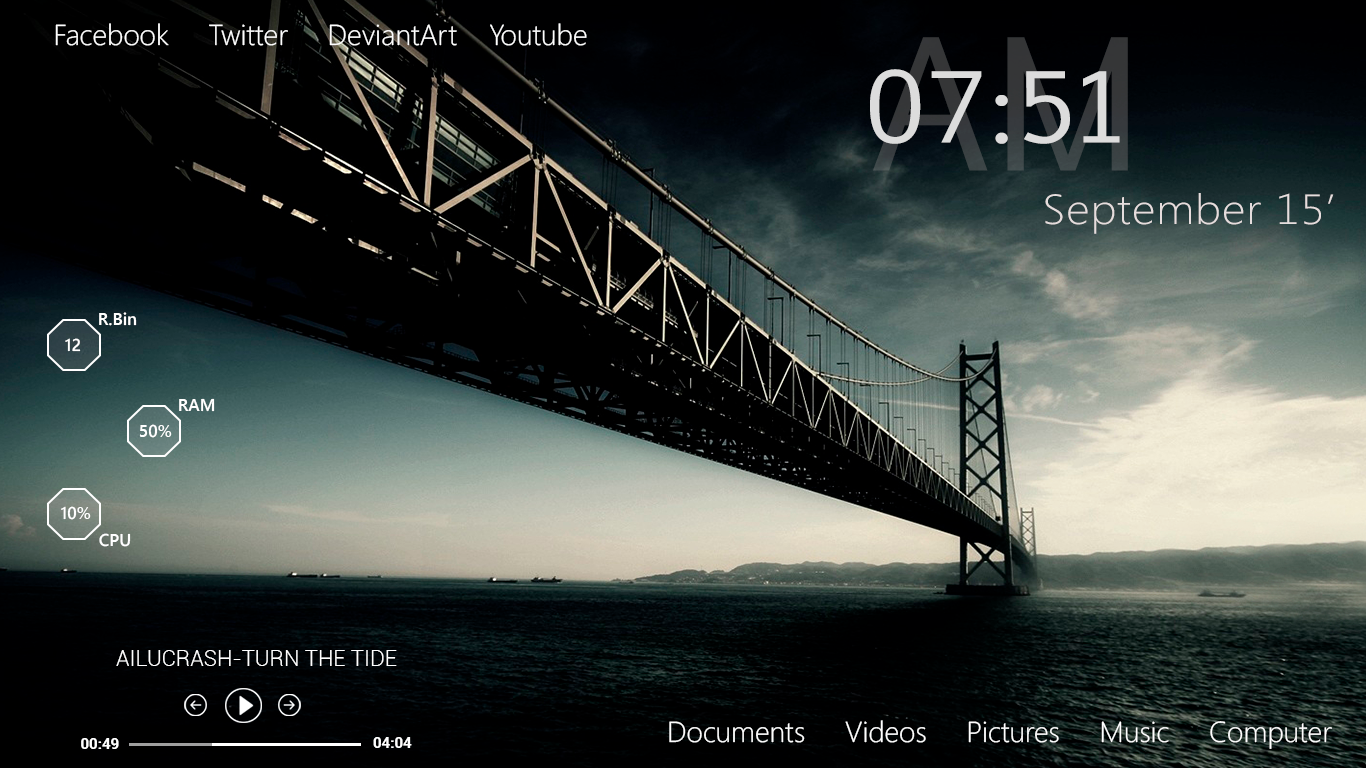Open the Pictures folder shortcut
Image resolution: width=1366 pixels, height=768 pixels.
[x=1013, y=733]
